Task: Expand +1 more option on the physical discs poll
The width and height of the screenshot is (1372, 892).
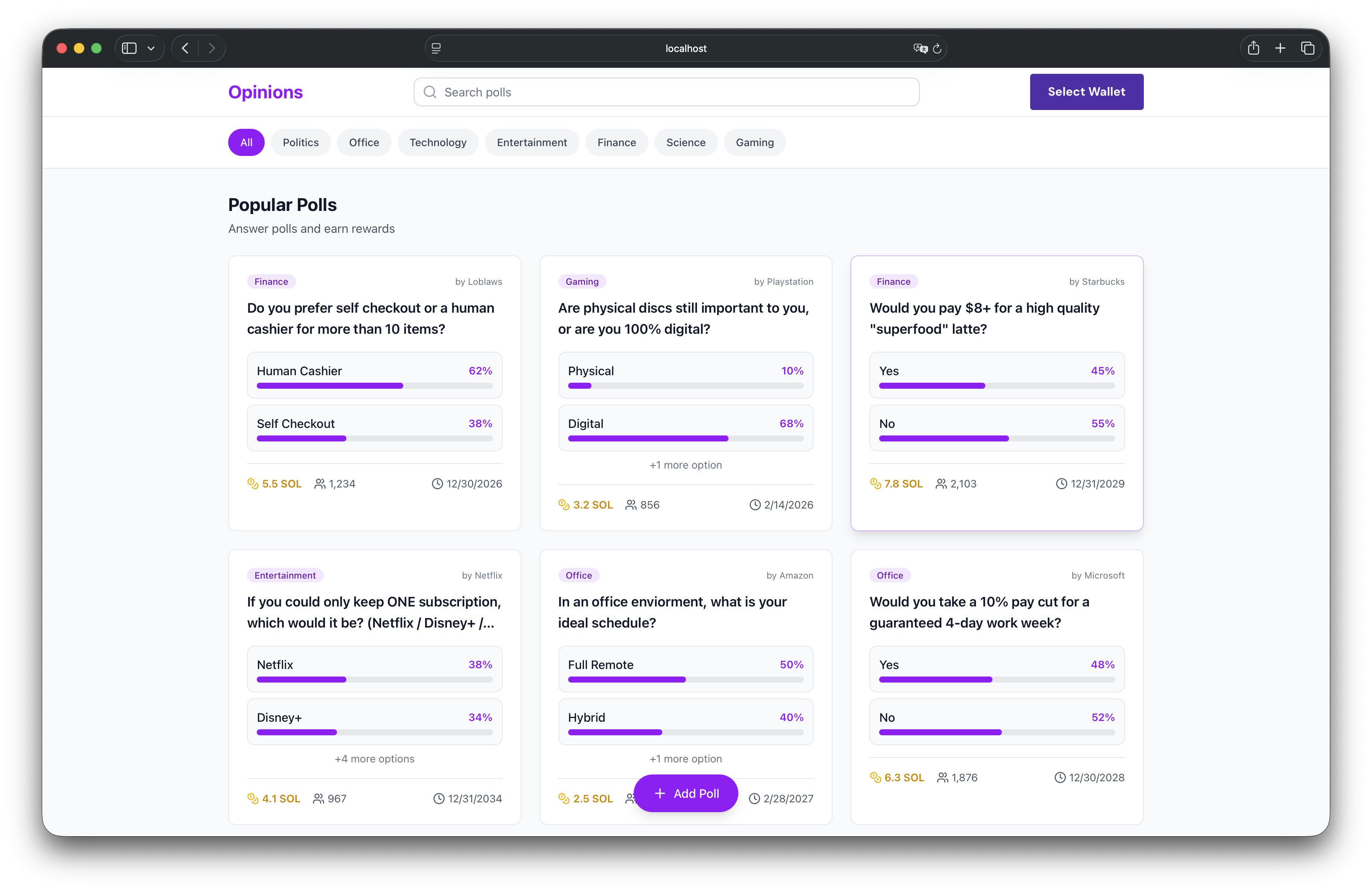Action: (685, 465)
